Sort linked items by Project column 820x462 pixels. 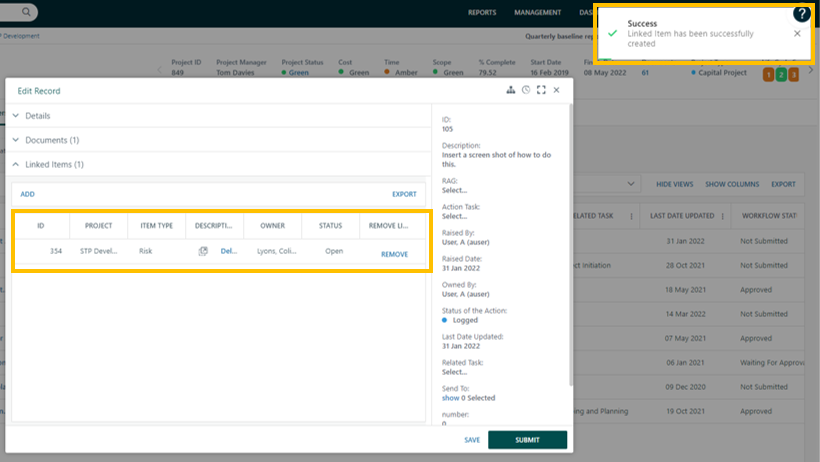(x=98, y=226)
